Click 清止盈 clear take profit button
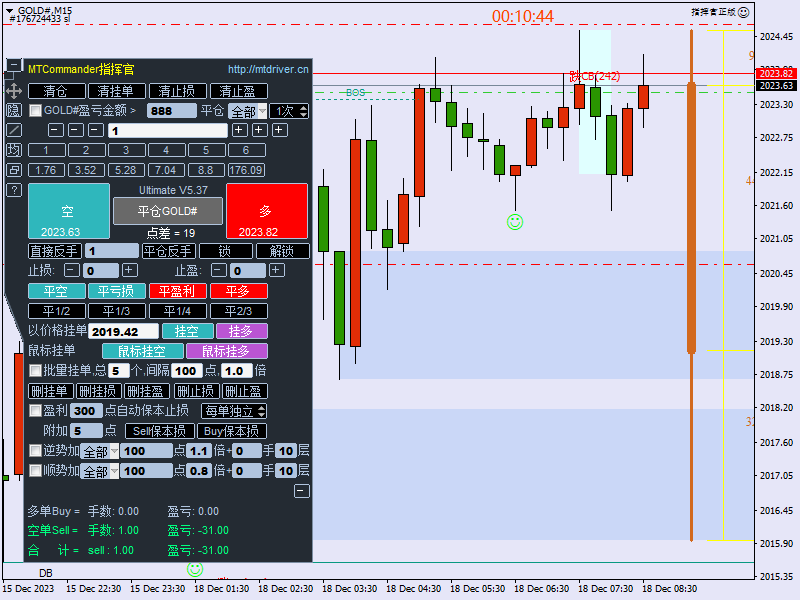This screenshot has height=600, width=800. coord(238,91)
